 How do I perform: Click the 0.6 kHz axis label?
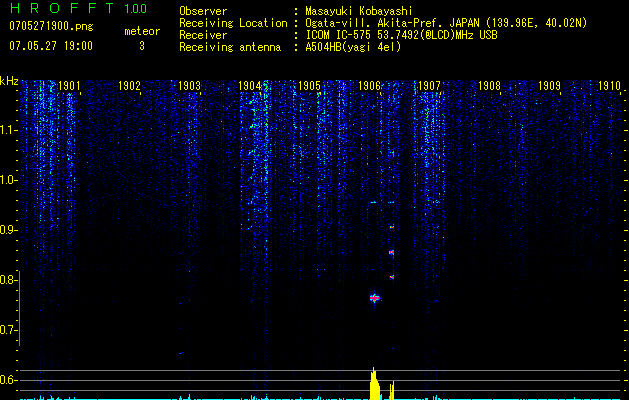tap(8, 380)
